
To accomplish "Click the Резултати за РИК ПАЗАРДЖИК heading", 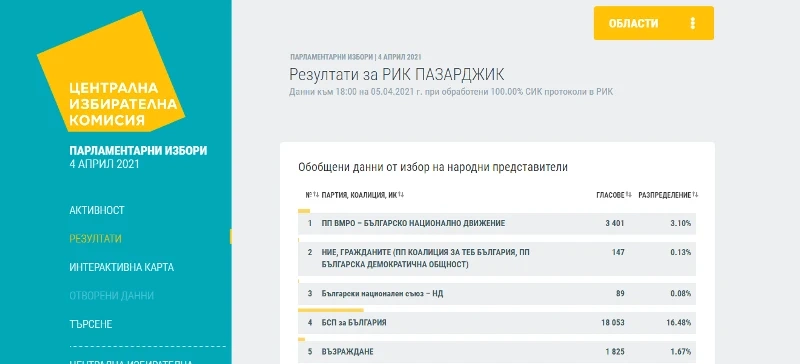I will click(x=396, y=75).
